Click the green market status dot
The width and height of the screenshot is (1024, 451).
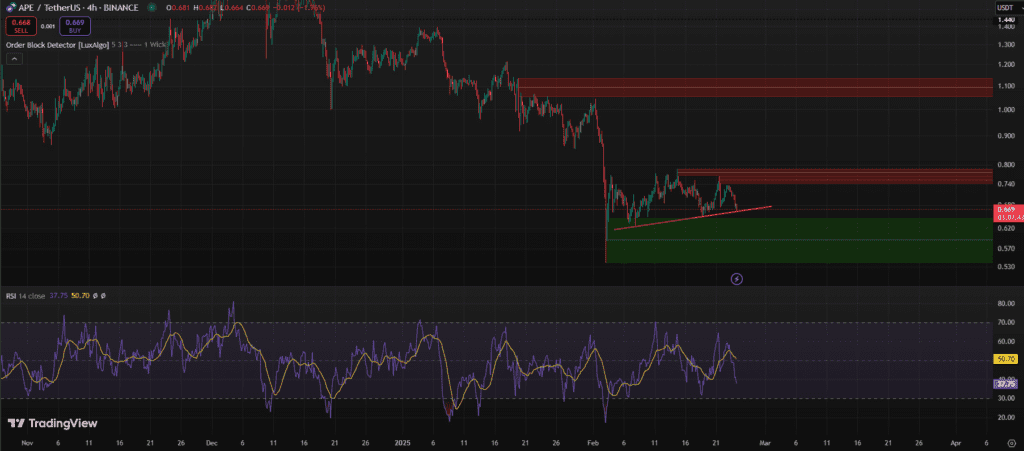coord(152,8)
